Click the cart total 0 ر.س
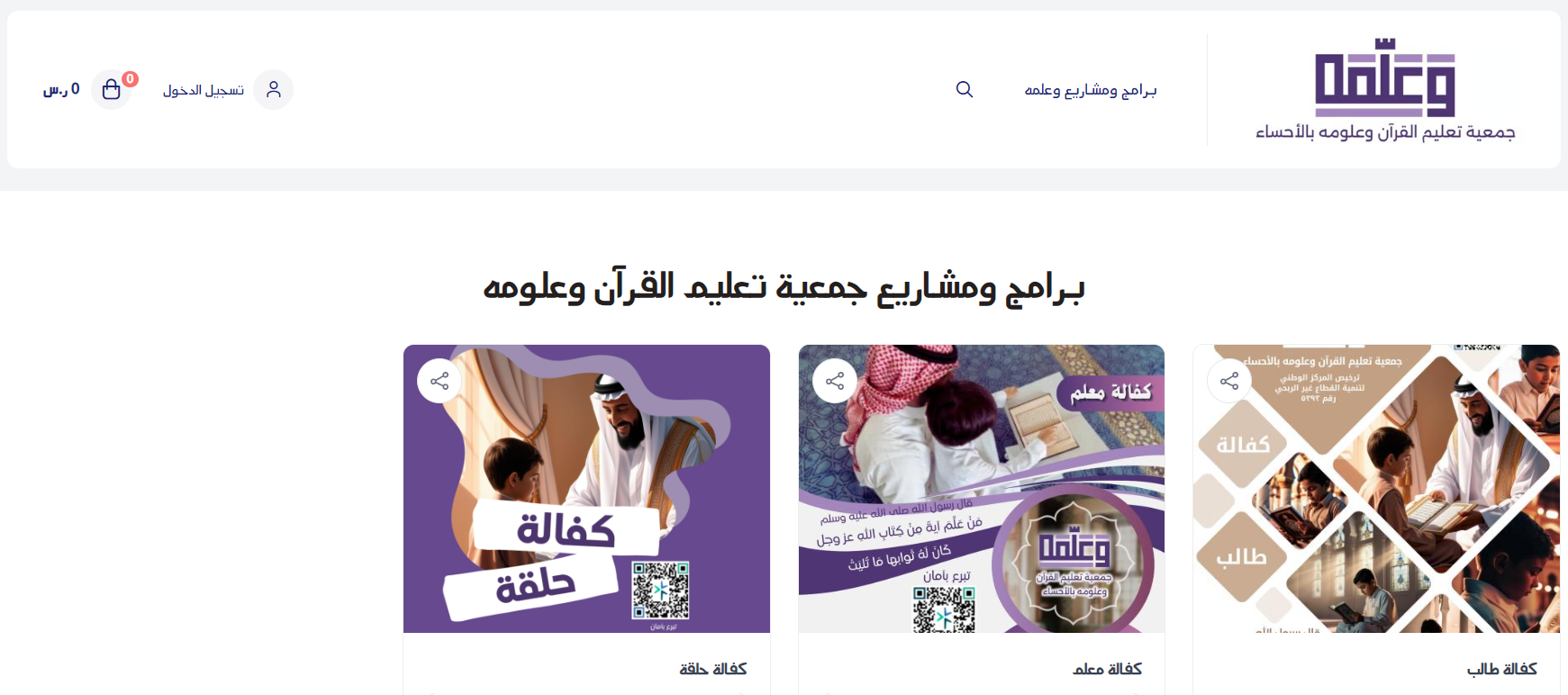Image resolution: width=1568 pixels, height=695 pixels. coord(61,89)
